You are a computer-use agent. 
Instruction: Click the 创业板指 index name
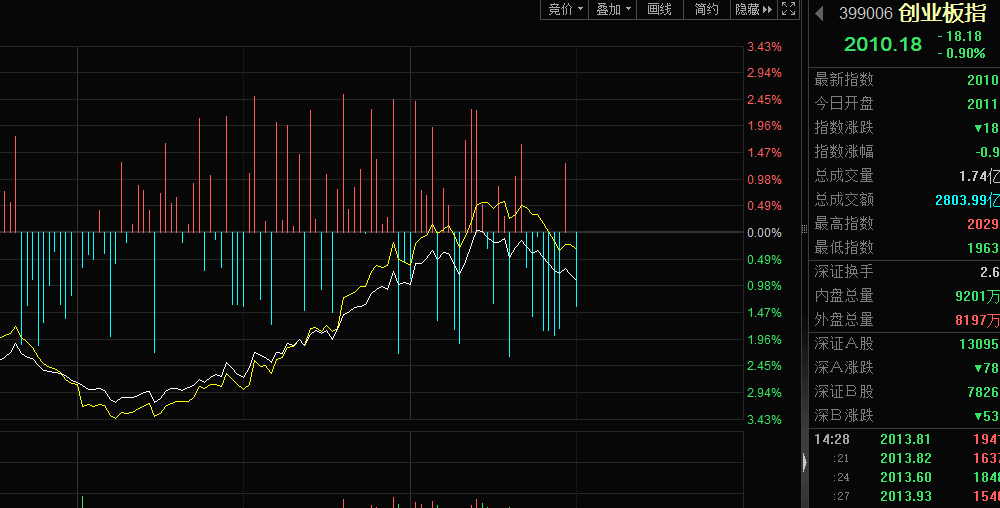coord(942,13)
